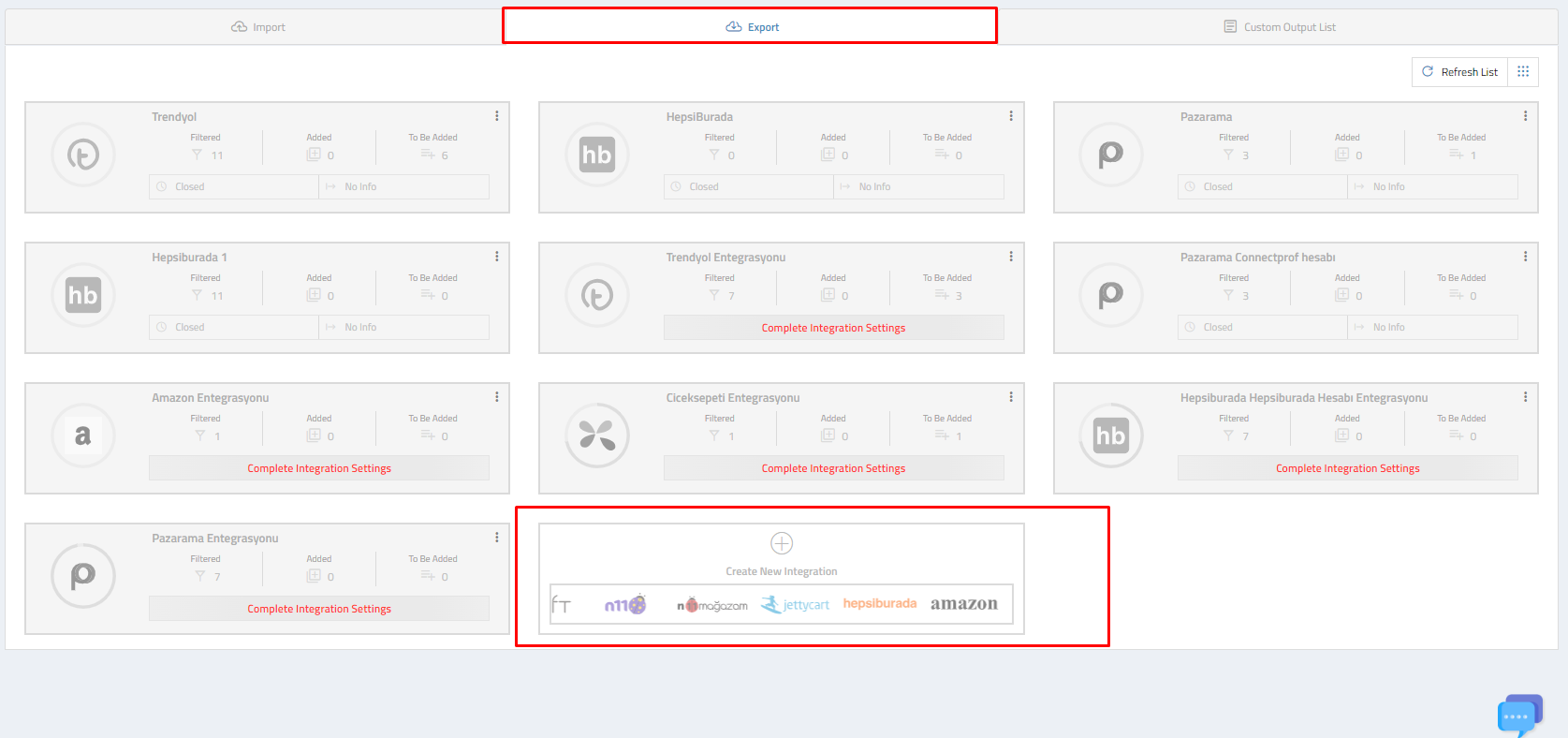This screenshot has width=1568, height=738.
Task: Click the Pazarama Connectprof hesabı logo
Action: point(1111,295)
